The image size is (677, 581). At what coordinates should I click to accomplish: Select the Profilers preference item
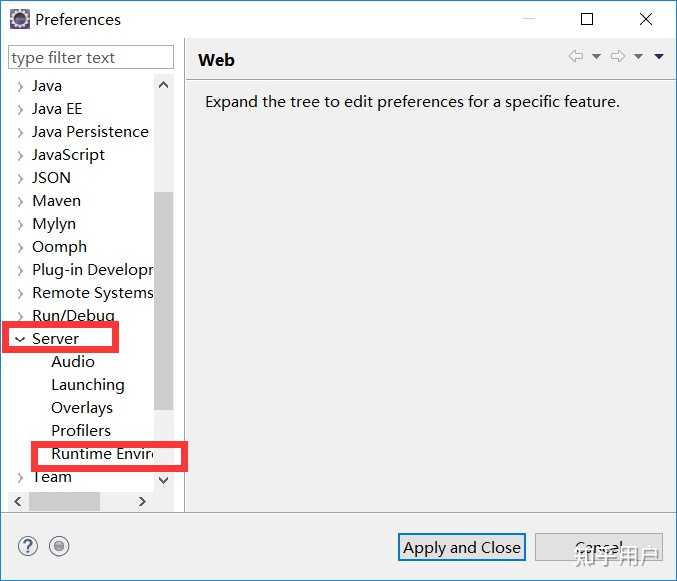click(x=81, y=431)
